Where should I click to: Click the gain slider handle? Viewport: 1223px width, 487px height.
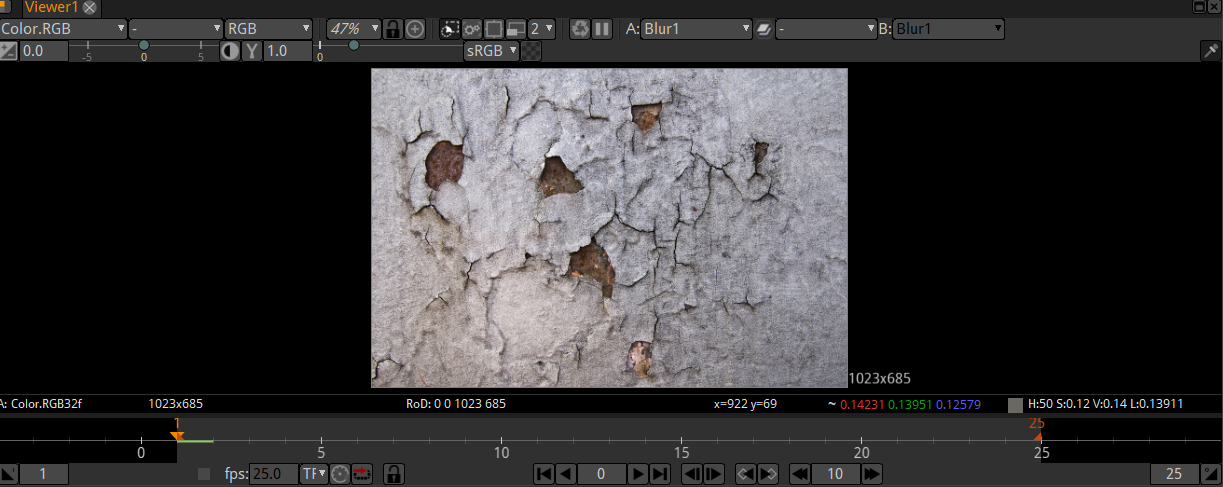pos(144,45)
